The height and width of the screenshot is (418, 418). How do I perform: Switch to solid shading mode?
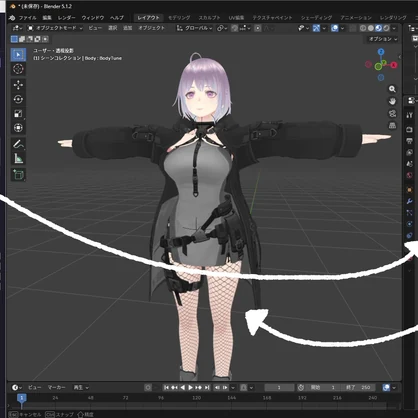click(x=371, y=28)
